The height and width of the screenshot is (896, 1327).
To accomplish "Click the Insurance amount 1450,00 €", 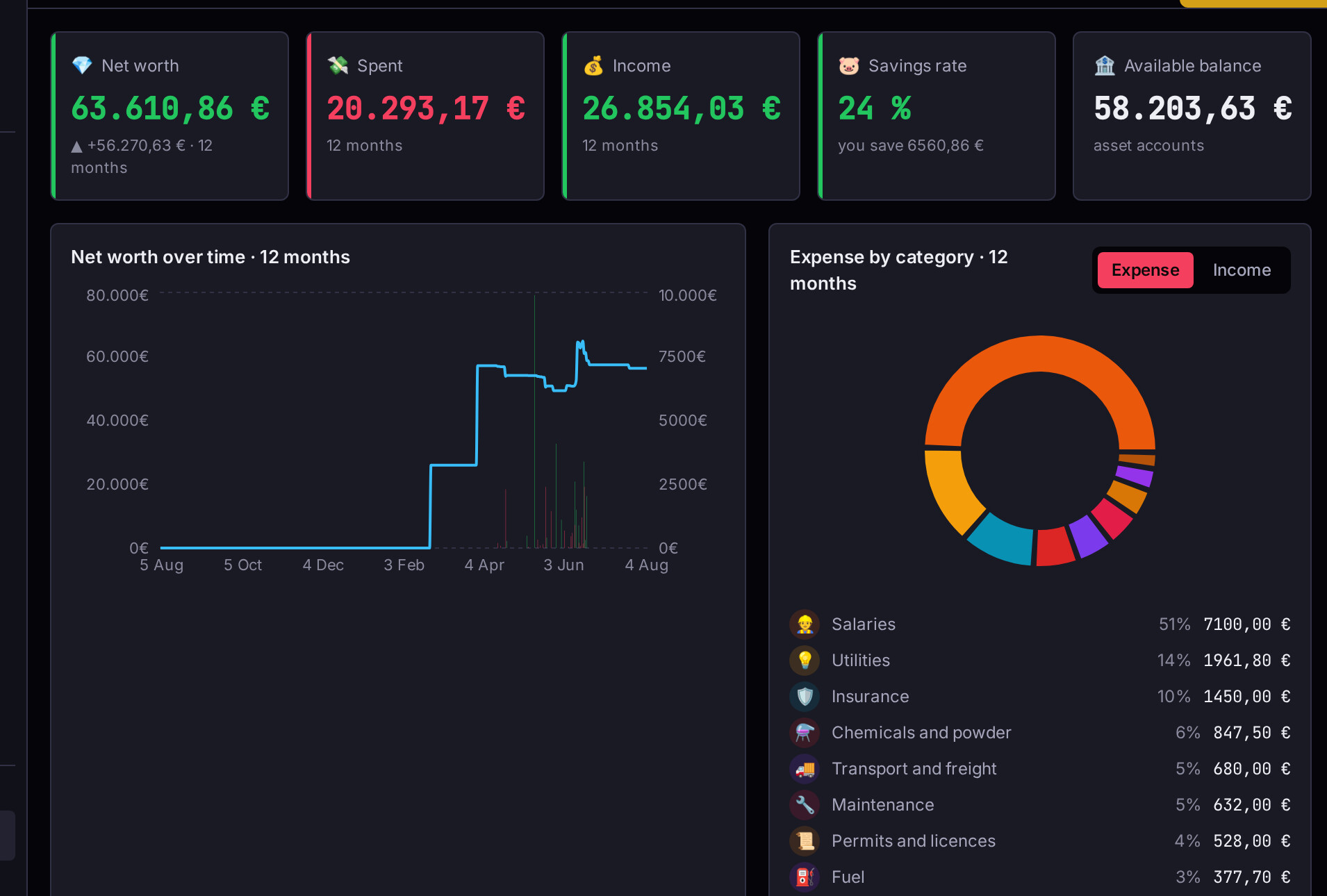I will (x=1247, y=696).
